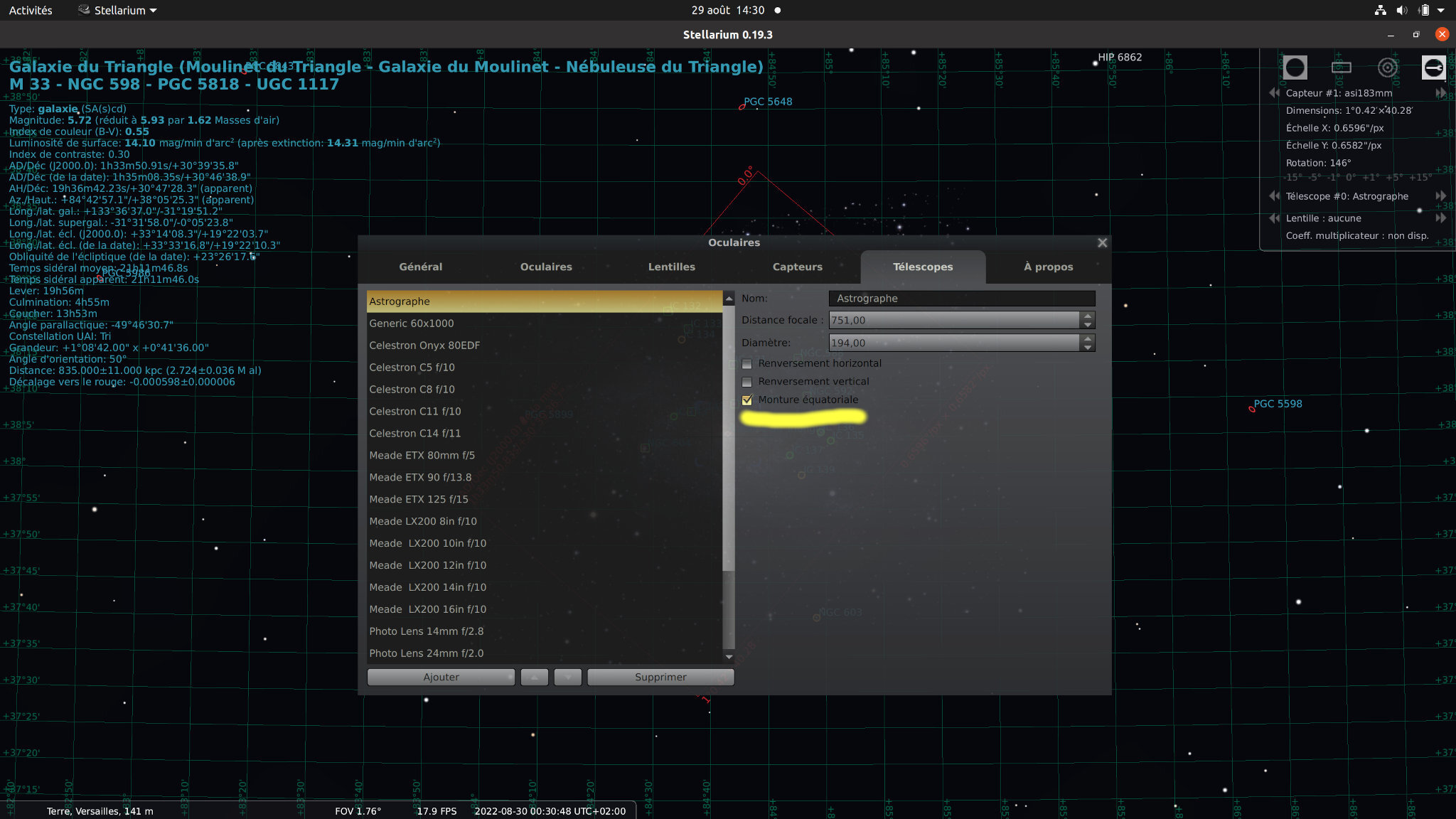The width and height of the screenshot is (1456, 819).
Task: Enable Renversement vertical checkbox
Action: click(x=747, y=382)
